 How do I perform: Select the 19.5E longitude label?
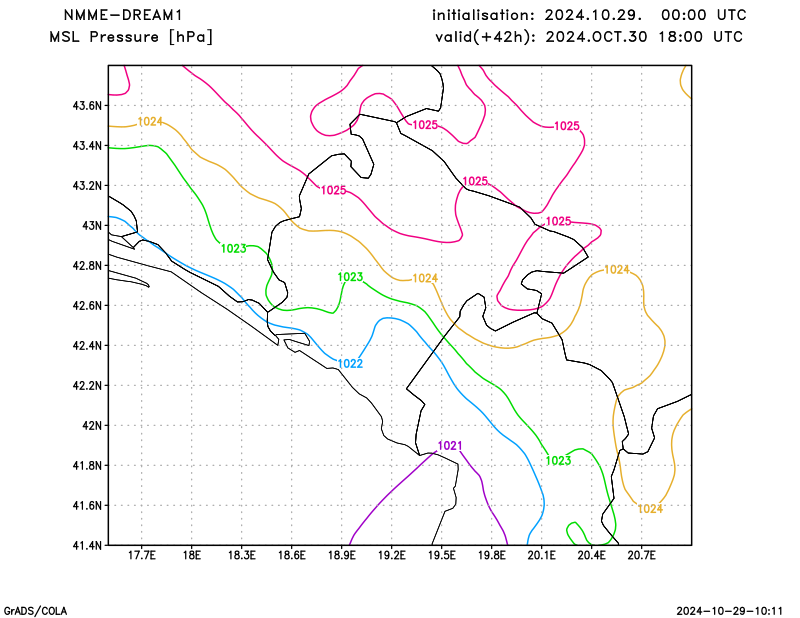click(x=441, y=555)
